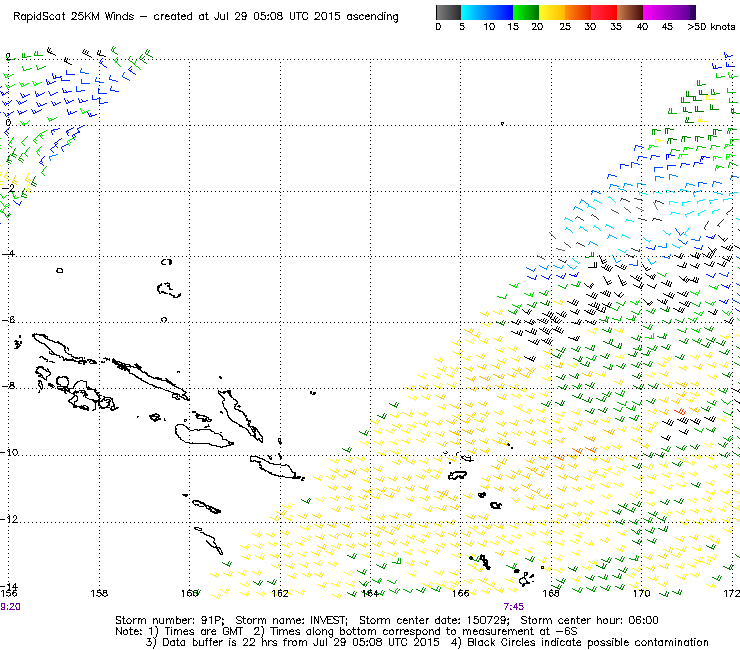This screenshot has width=740, height=650.
Task: Click the '168' longitude axis label
Action: pos(551,593)
